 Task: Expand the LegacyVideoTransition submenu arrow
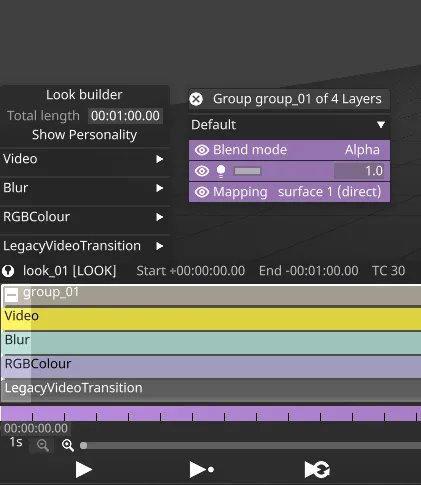click(x=160, y=246)
